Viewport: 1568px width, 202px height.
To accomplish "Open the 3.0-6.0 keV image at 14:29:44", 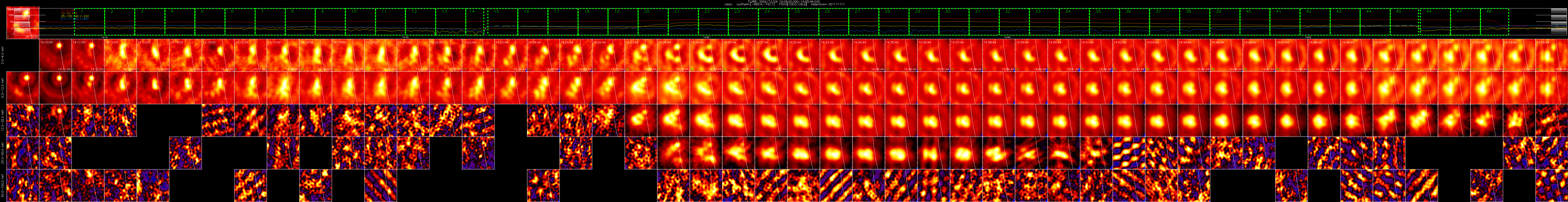I will click(706, 56).
